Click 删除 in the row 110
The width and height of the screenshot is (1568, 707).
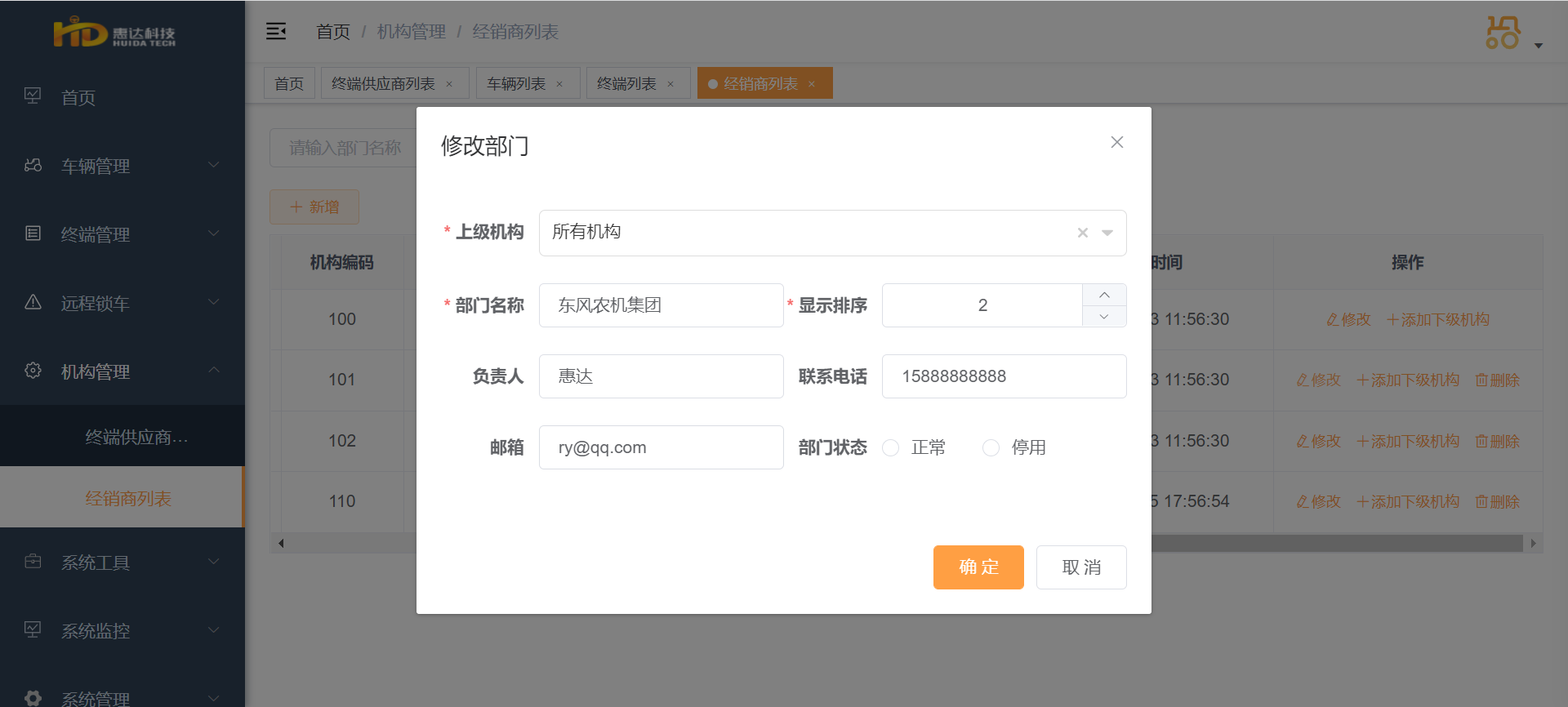(x=1498, y=501)
